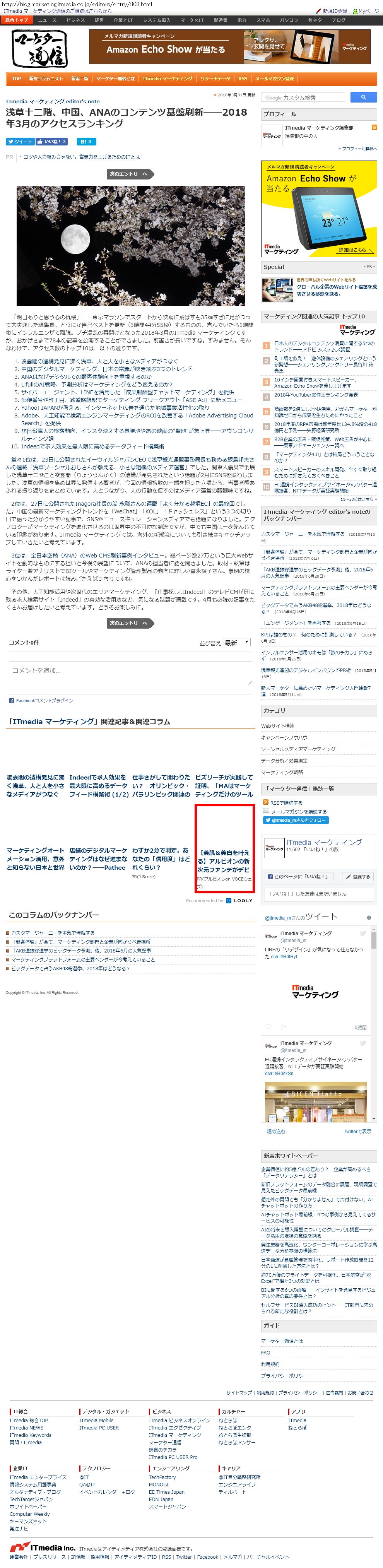Click the Amazon Echo Show top banner
Viewport: 383px width, 1568px height.
coord(229,47)
